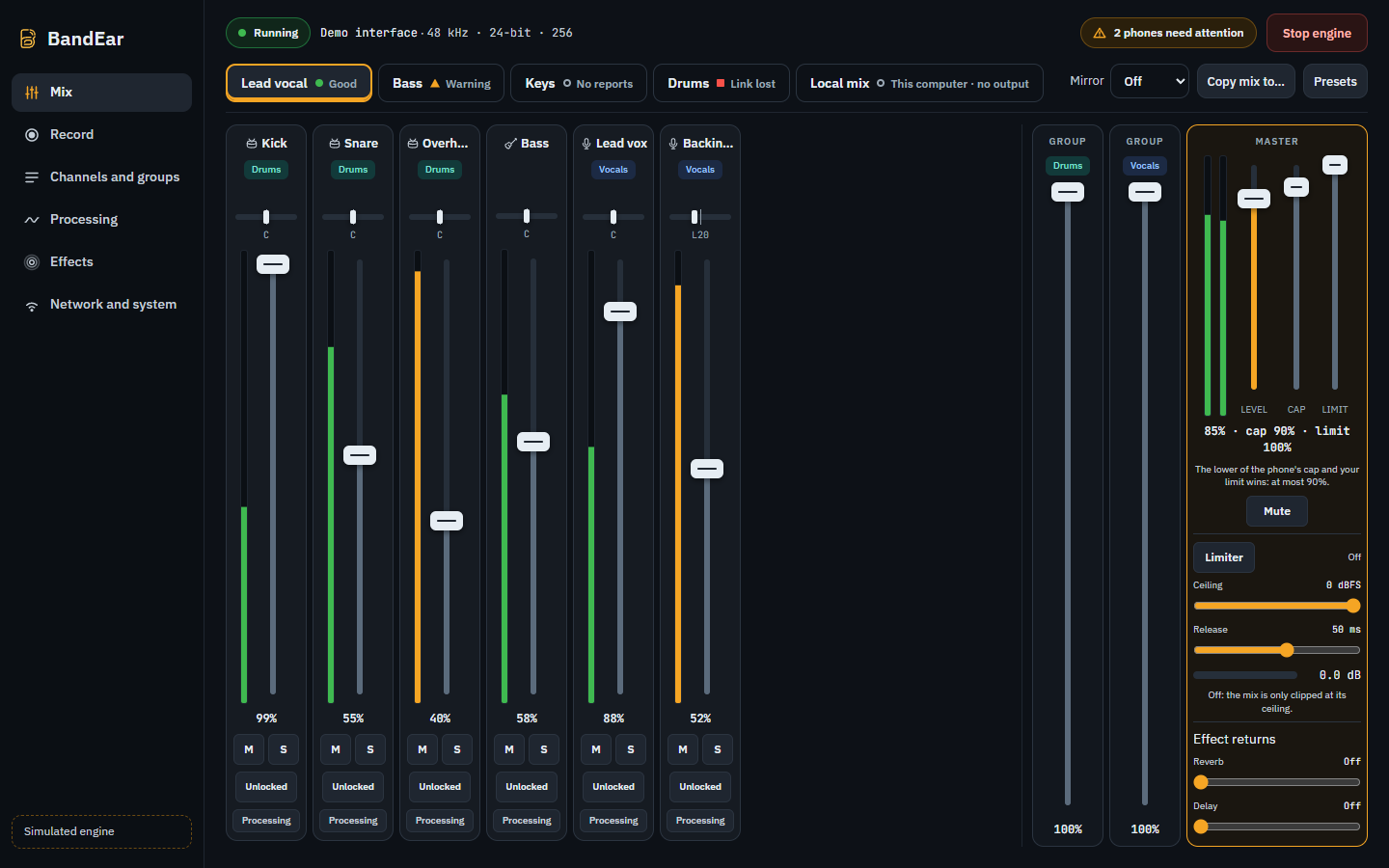The image size is (1389, 868).
Task: Click the Network and system wifi icon
Action: (x=32, y=305)
